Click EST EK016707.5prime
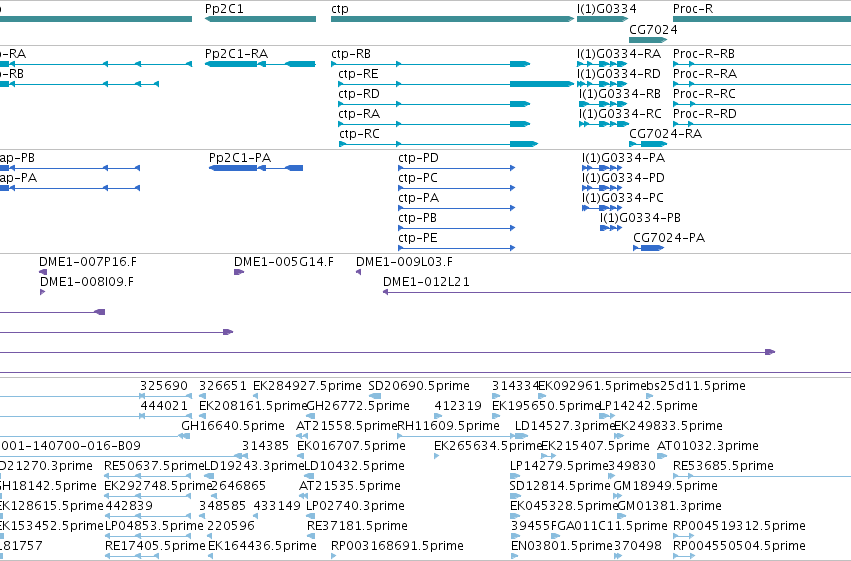Image resolution: width=851 pixels, height=561 pixels. [351, 446]
